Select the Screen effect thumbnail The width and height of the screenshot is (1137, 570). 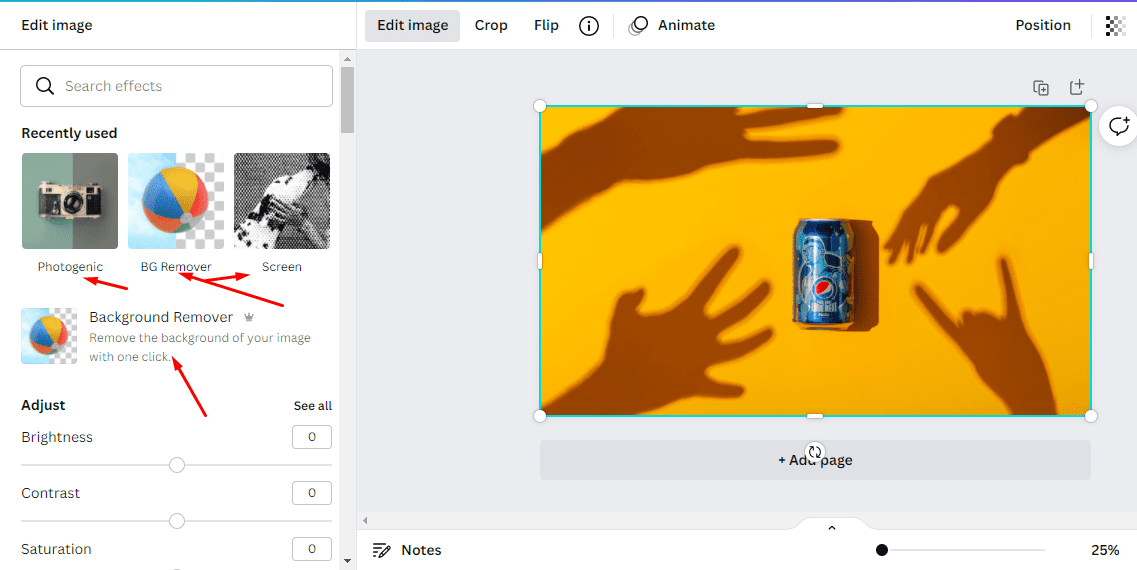click(x=282, y=201)
